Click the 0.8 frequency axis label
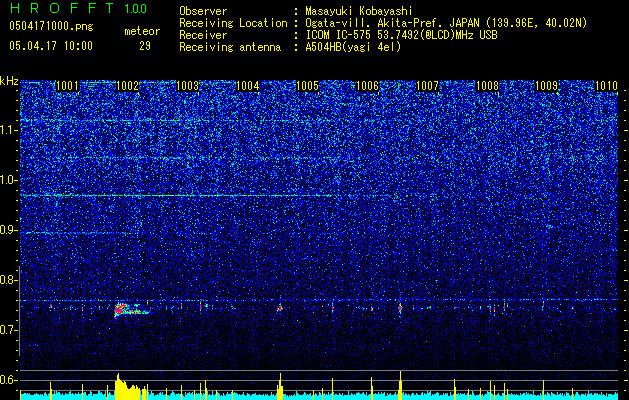Viewport: 629px width, 400px height. (9, 280)
